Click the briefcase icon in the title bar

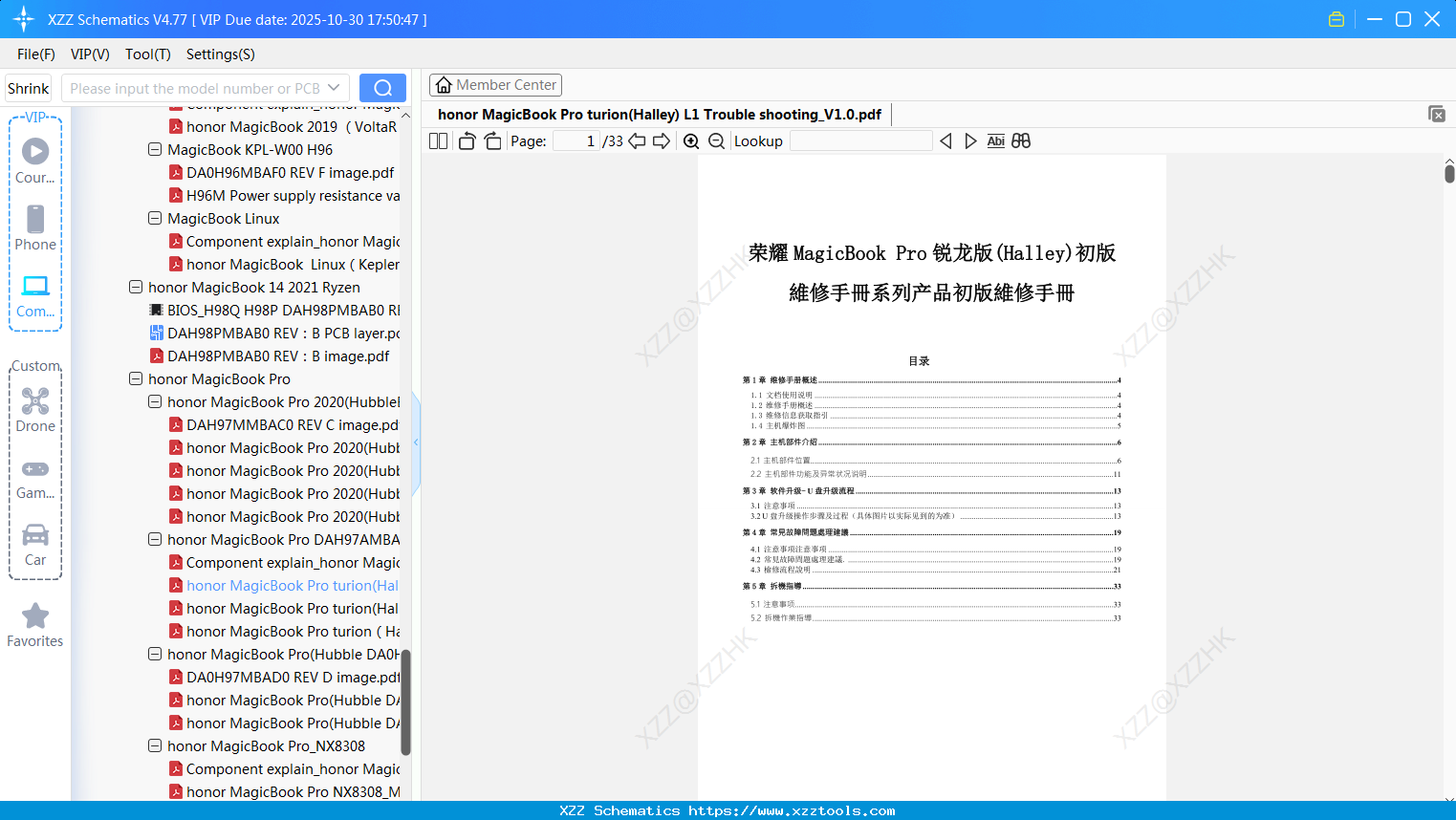click(x=1336, y=19)
